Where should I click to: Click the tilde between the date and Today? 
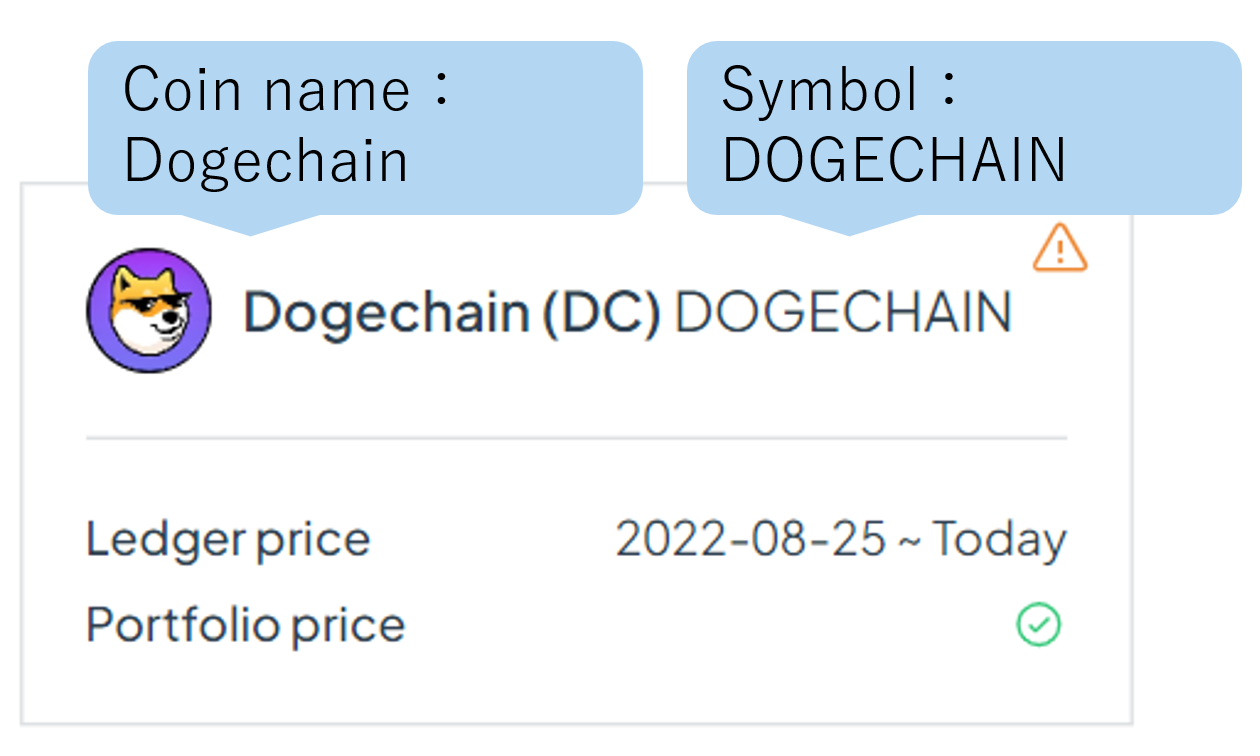click(909, 540)
